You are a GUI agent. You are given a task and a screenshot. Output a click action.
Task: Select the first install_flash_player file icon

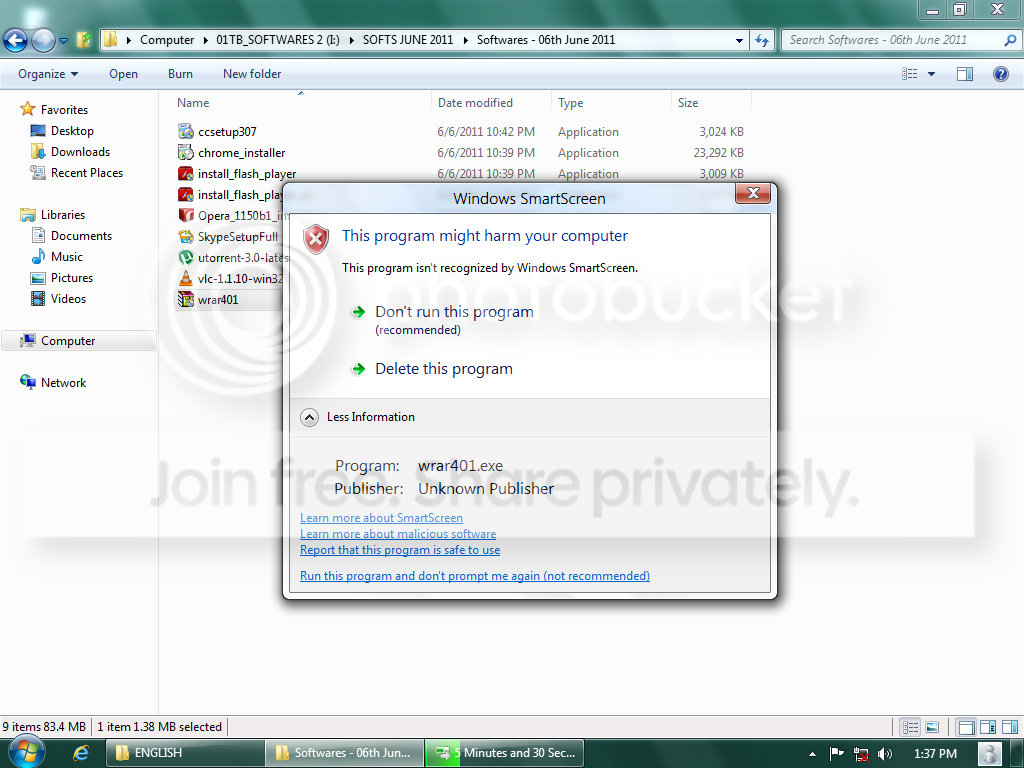185,173
